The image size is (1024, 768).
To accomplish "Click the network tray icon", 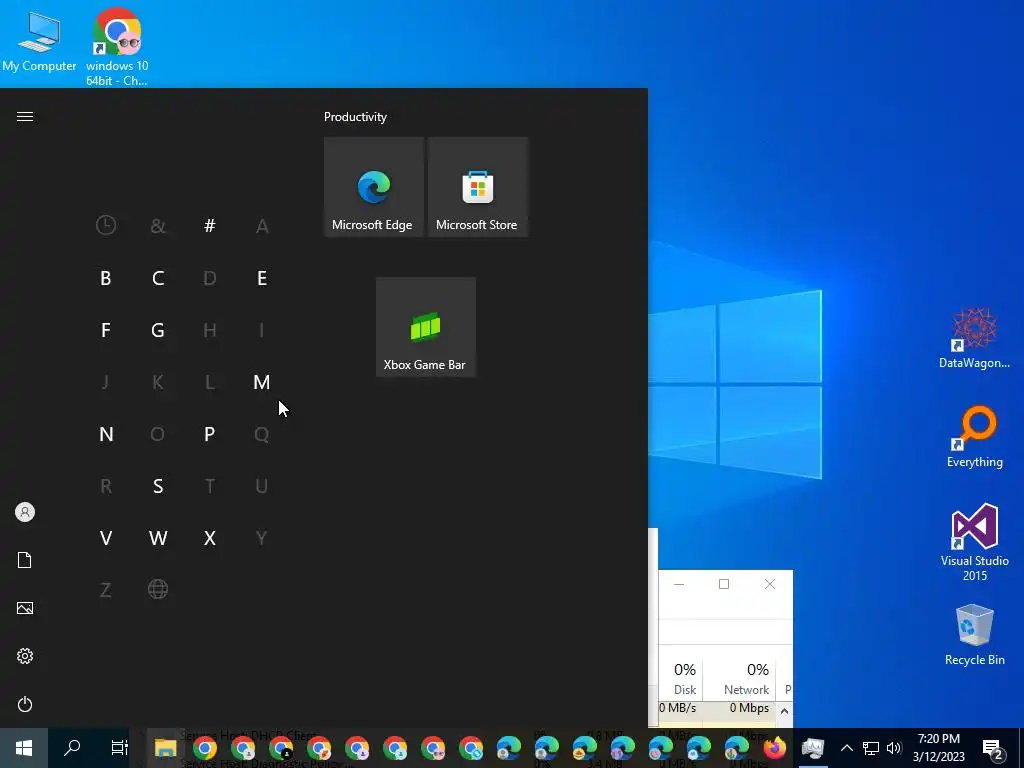I will click(871, 748).
